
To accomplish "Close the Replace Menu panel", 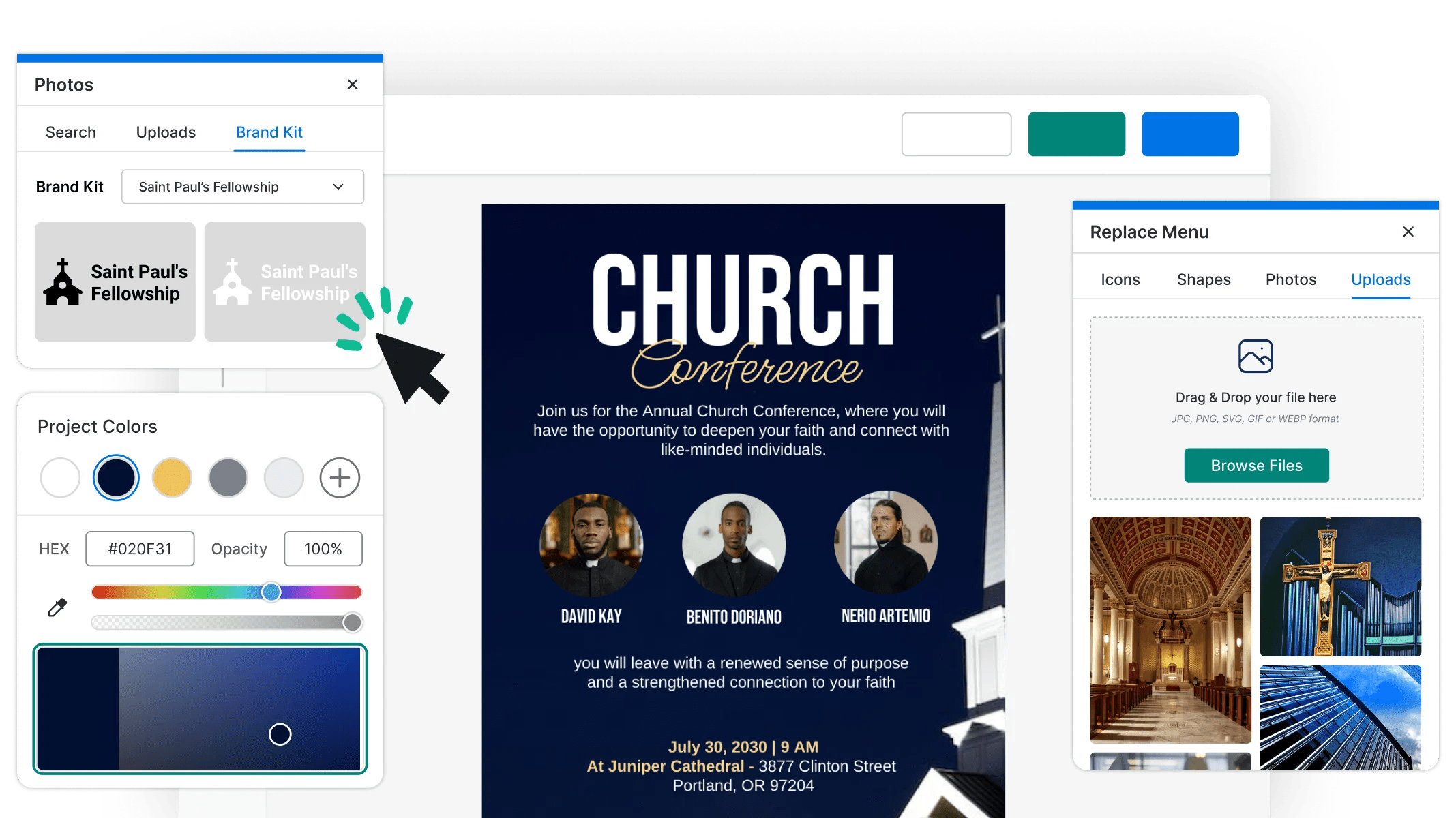I will click(1408, 232).
